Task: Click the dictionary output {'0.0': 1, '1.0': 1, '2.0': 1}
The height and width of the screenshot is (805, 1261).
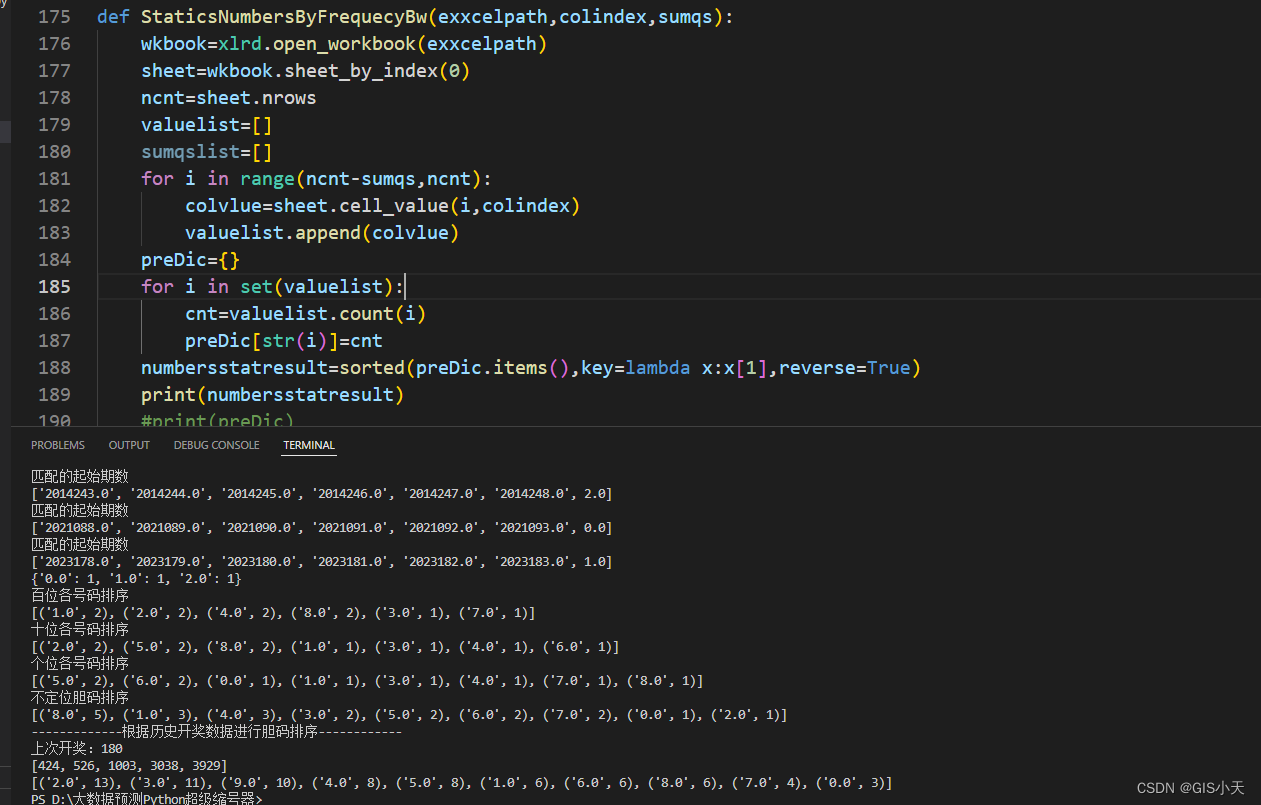Action: pyautogui.click(x=136, y=579)
